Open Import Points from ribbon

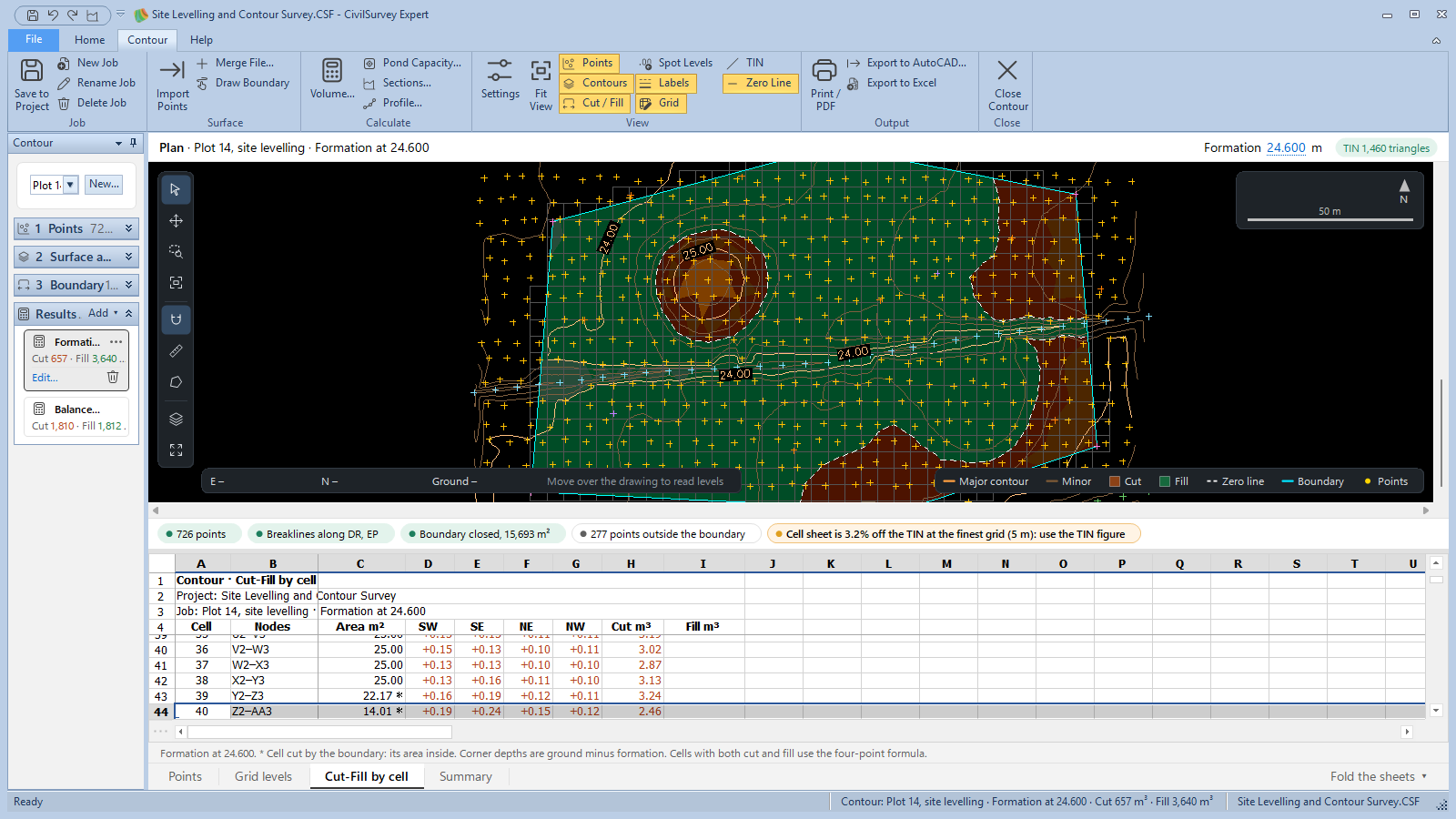[172, 85]
